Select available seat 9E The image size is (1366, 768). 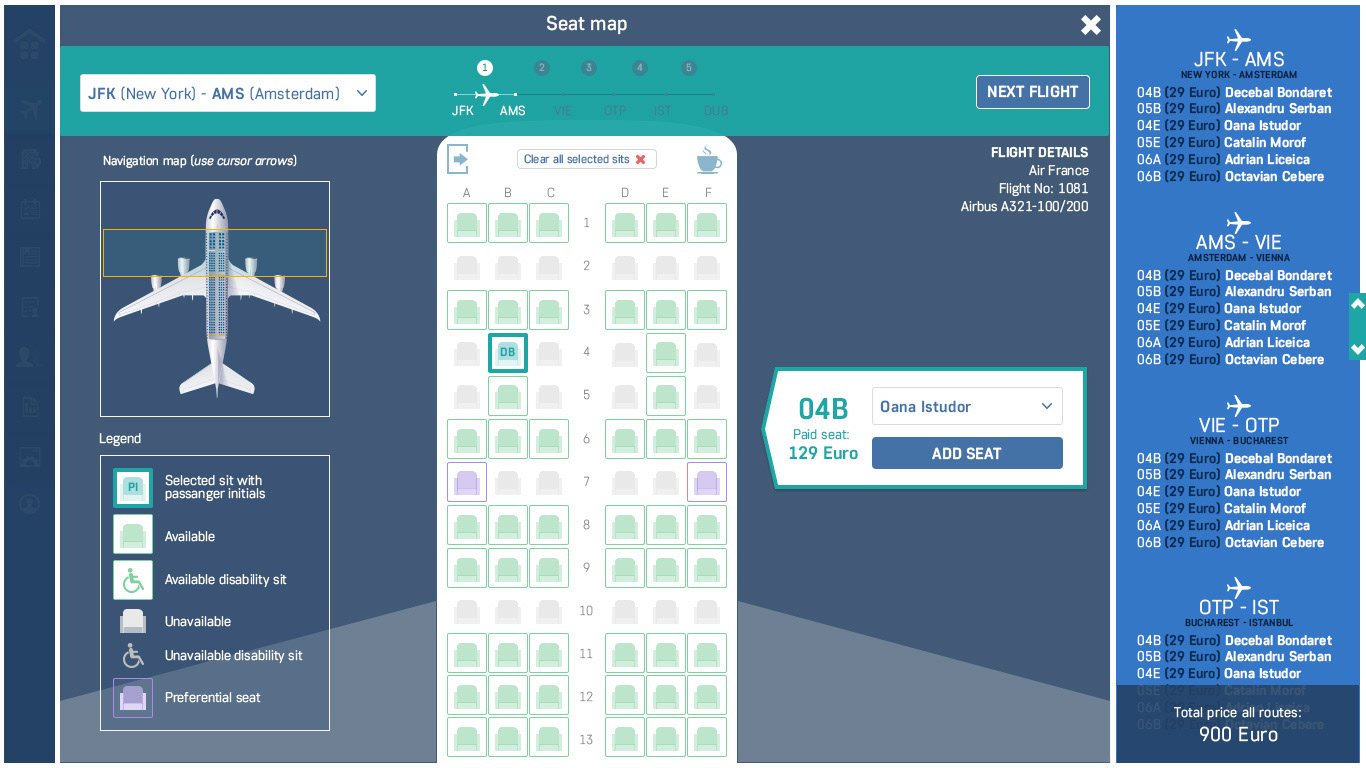click(666, 568)
